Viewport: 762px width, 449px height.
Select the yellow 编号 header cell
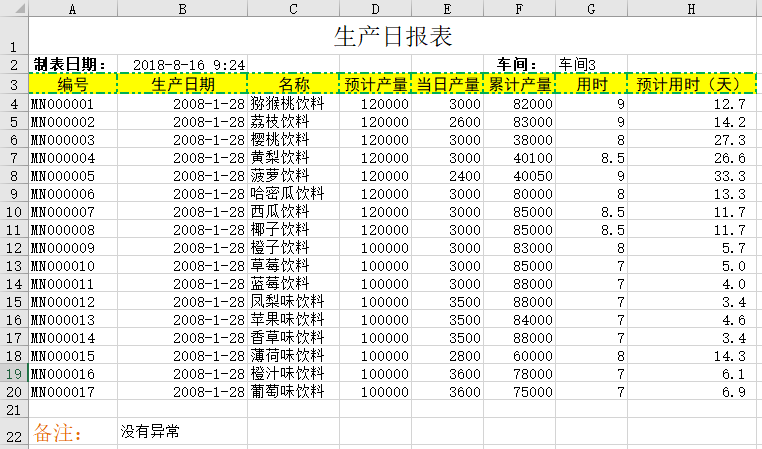[x=73, y=84]
